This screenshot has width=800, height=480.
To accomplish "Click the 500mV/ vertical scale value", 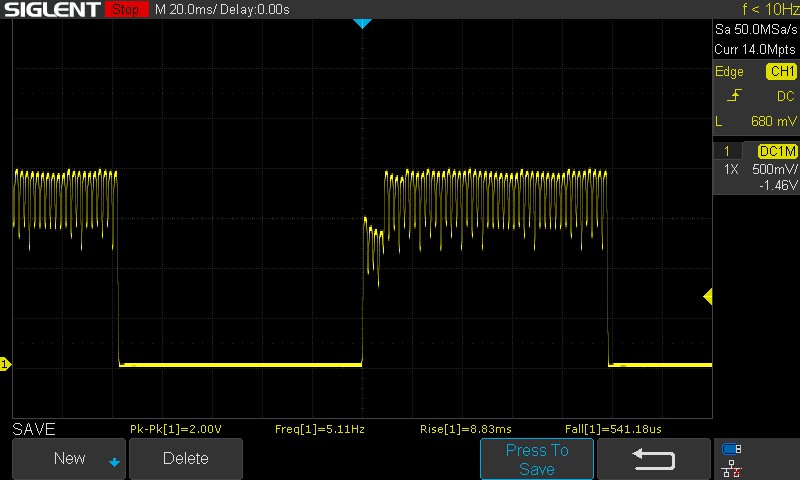I will [x=774, y=169].
